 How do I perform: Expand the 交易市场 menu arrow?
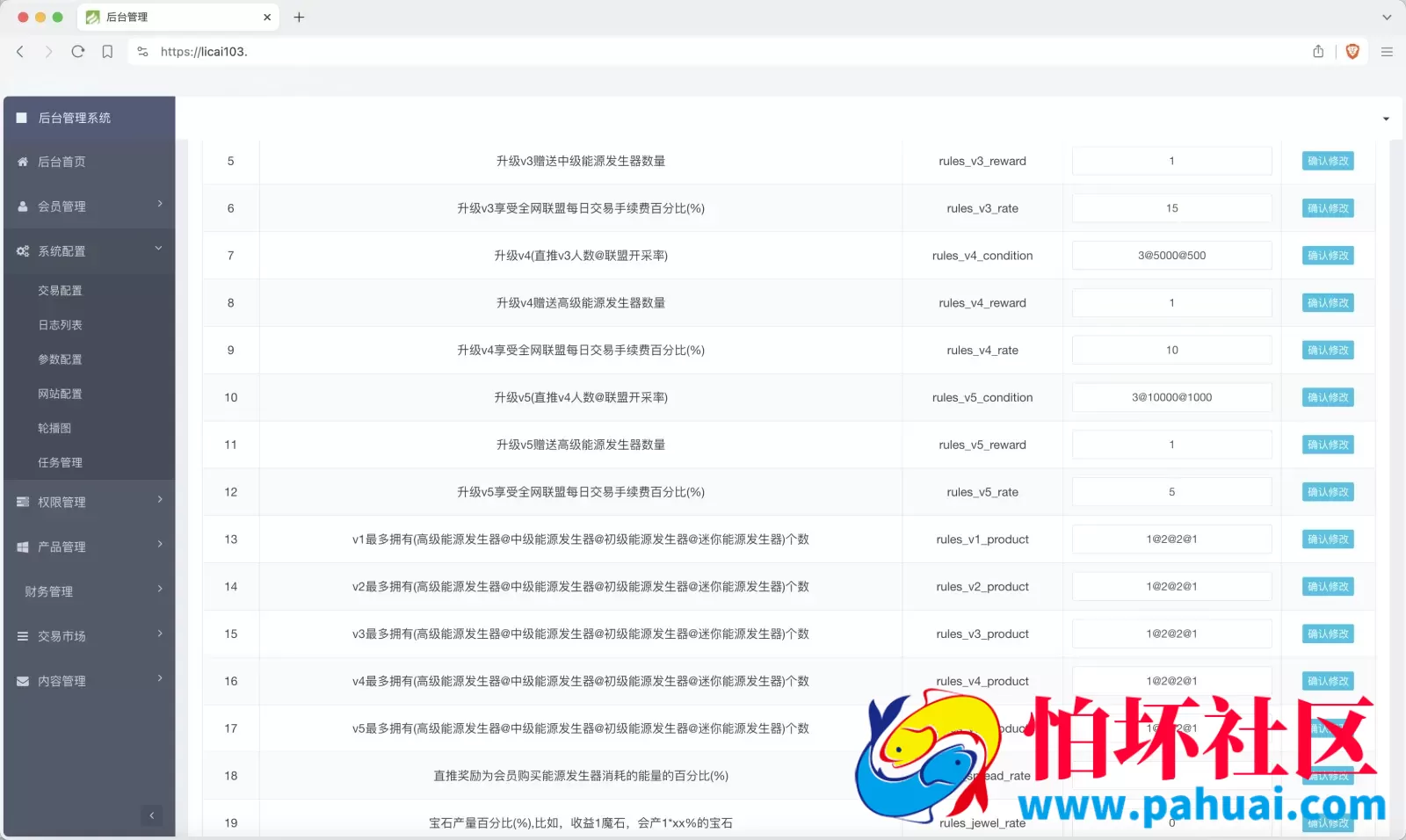click(160, 634)
